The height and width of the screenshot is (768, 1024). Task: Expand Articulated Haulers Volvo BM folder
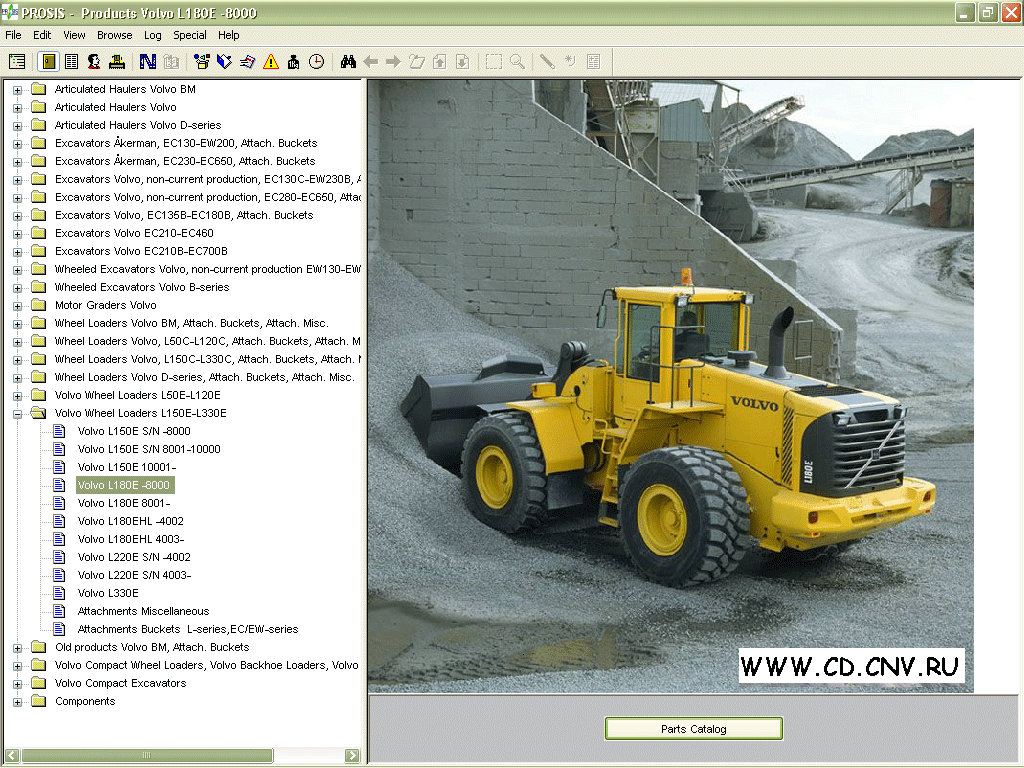coord(18,90)
